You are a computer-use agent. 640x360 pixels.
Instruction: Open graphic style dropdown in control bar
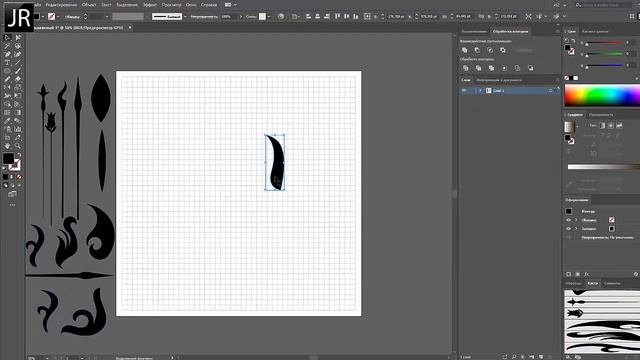point(269,17)
